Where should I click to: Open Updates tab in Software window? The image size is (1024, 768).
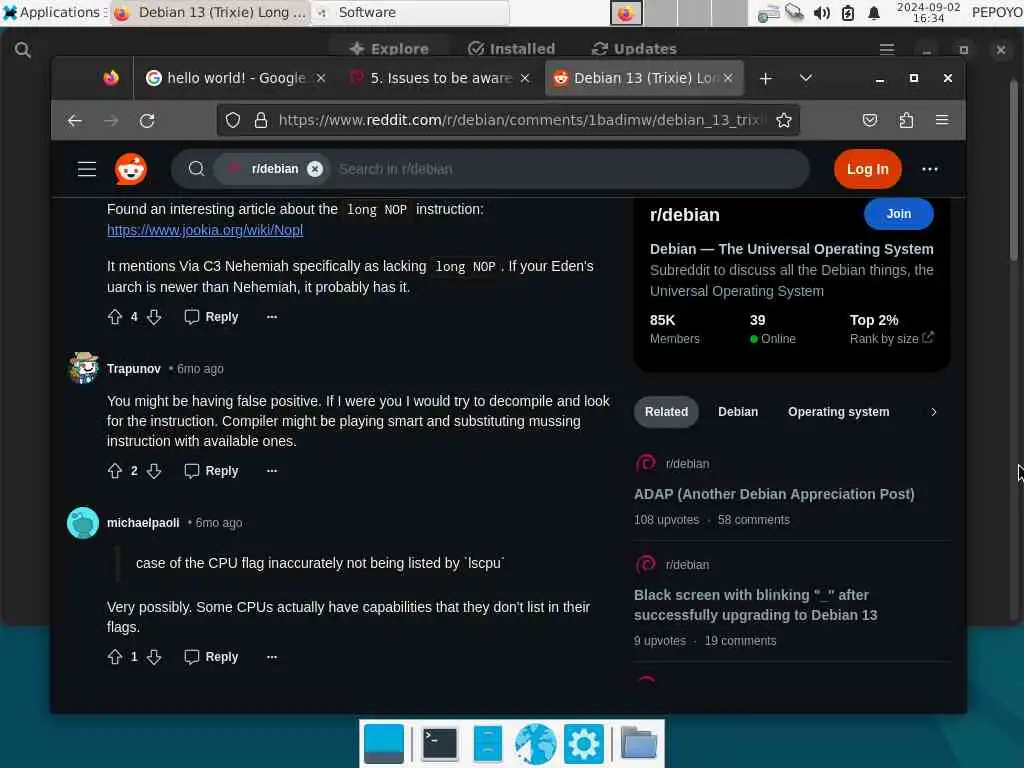click(x=634, y=49)
